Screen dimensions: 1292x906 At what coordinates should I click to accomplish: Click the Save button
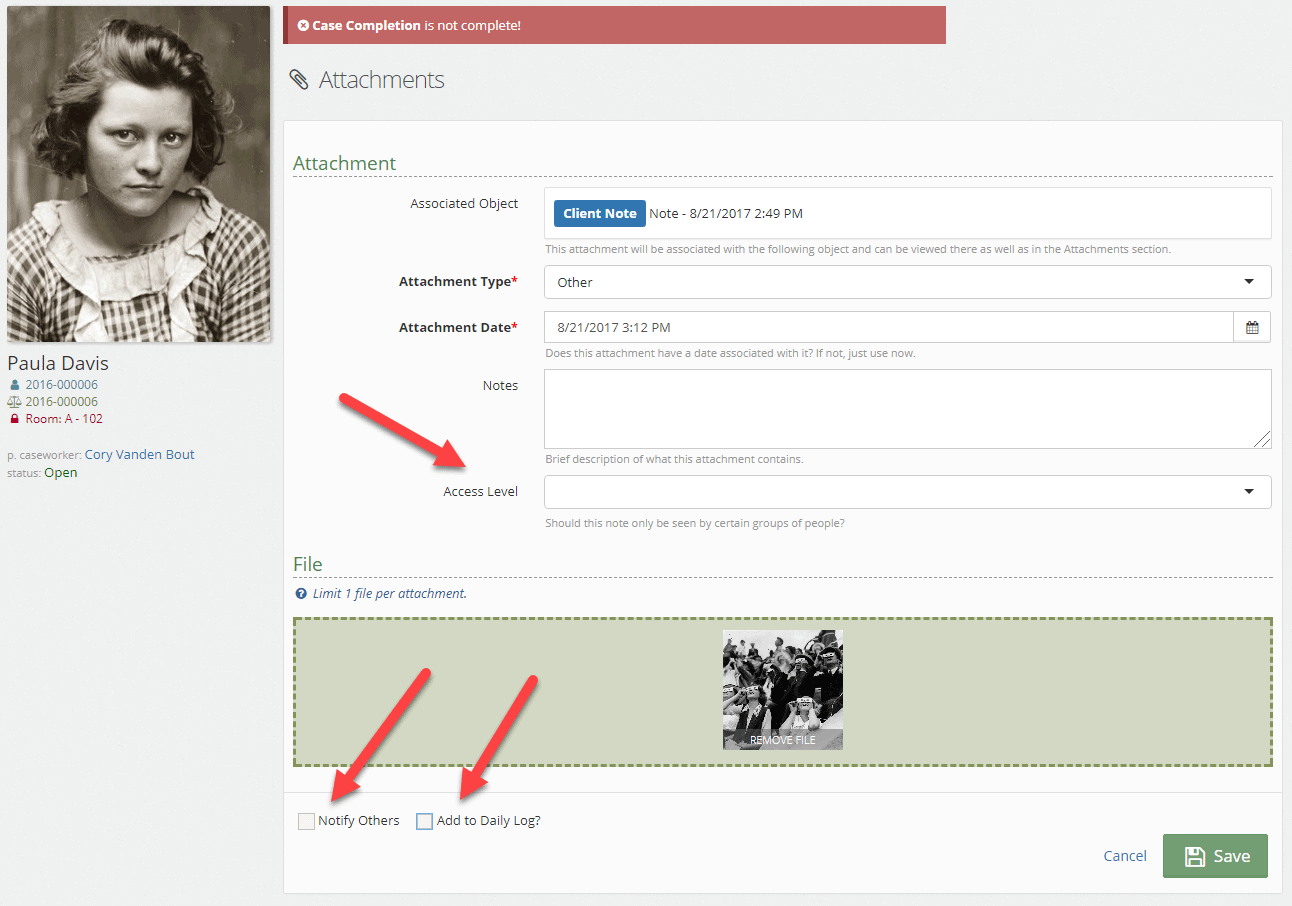[1215, 856]
